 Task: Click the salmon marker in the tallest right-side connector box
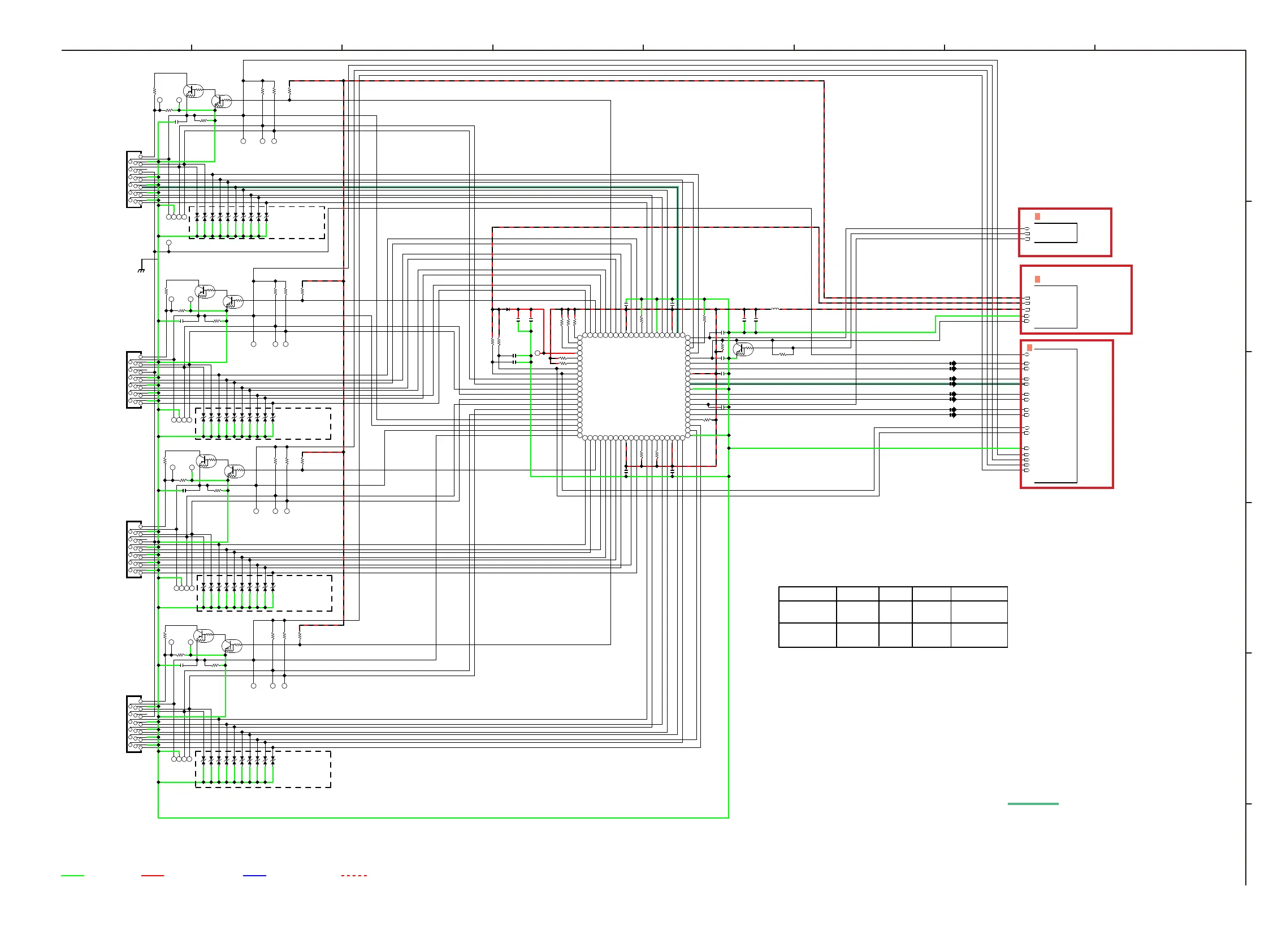[x=1029, y=348]
